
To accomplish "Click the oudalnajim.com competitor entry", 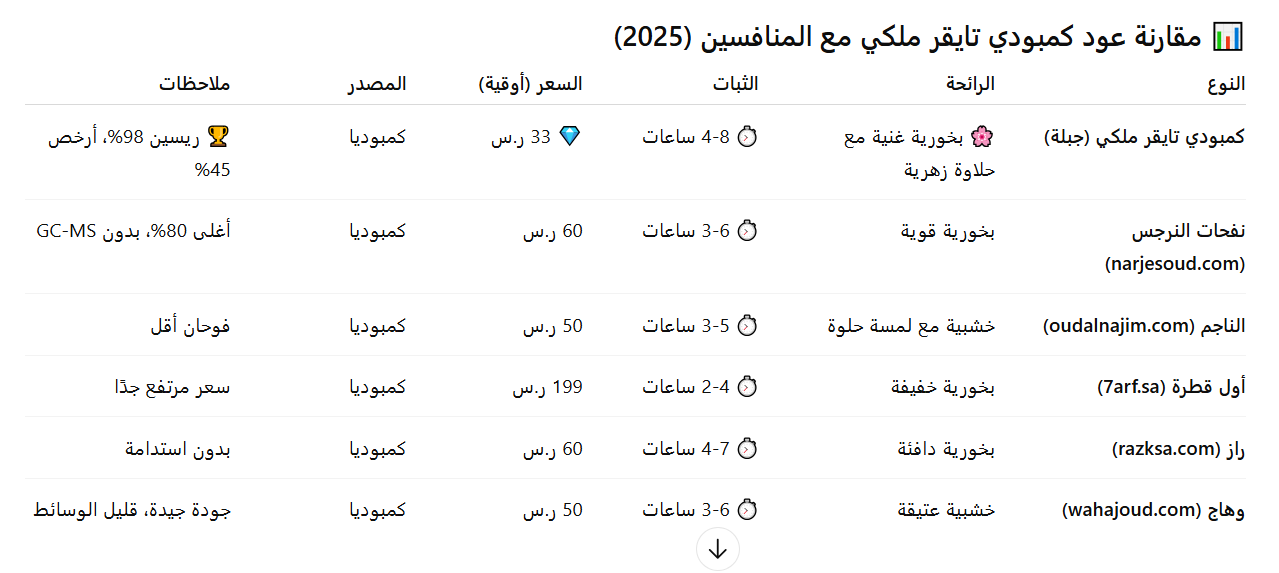I will [x=1144, y=326].
